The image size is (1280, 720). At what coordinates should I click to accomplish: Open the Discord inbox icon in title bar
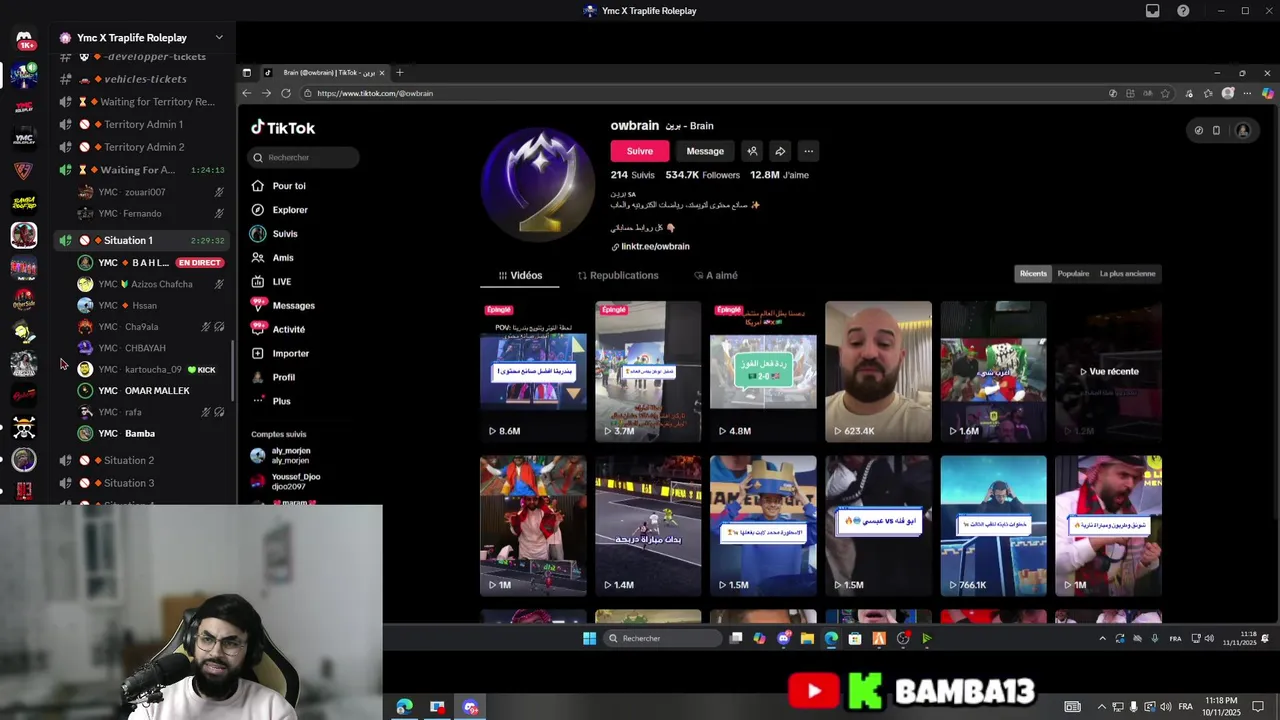coord(1153,11)
